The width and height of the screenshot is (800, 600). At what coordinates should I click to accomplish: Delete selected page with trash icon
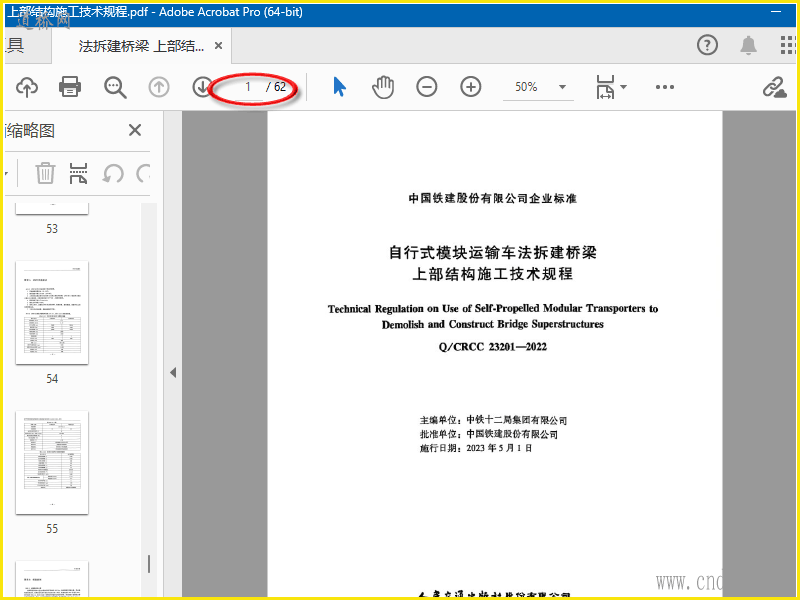pos(45,173)
